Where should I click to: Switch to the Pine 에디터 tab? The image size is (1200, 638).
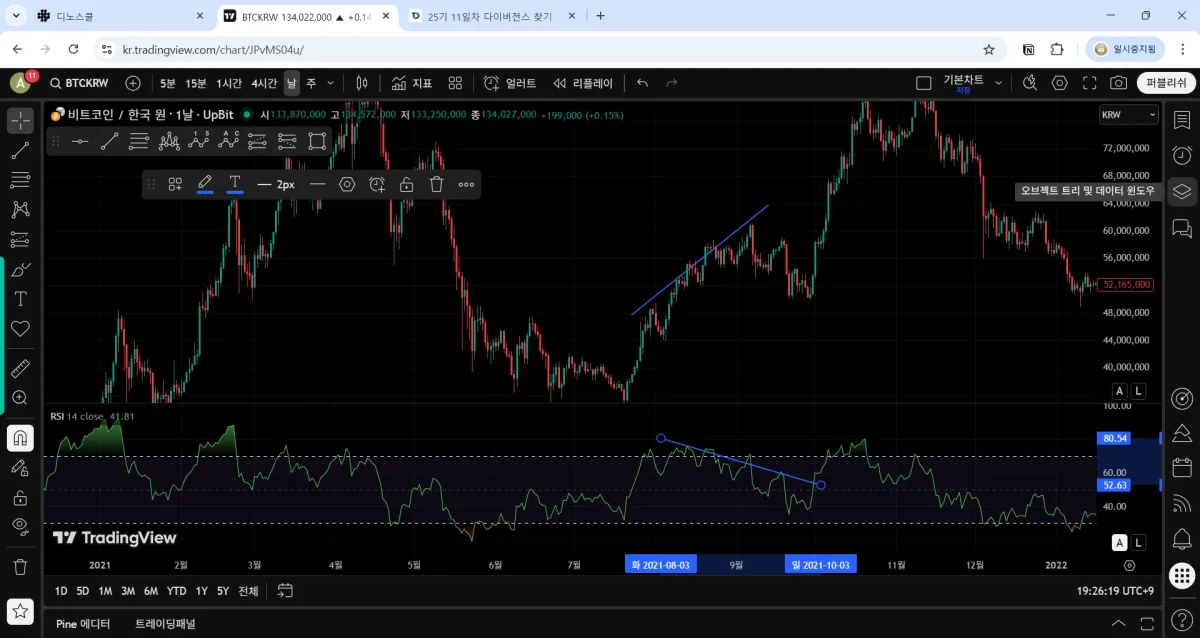click(83, 624)
